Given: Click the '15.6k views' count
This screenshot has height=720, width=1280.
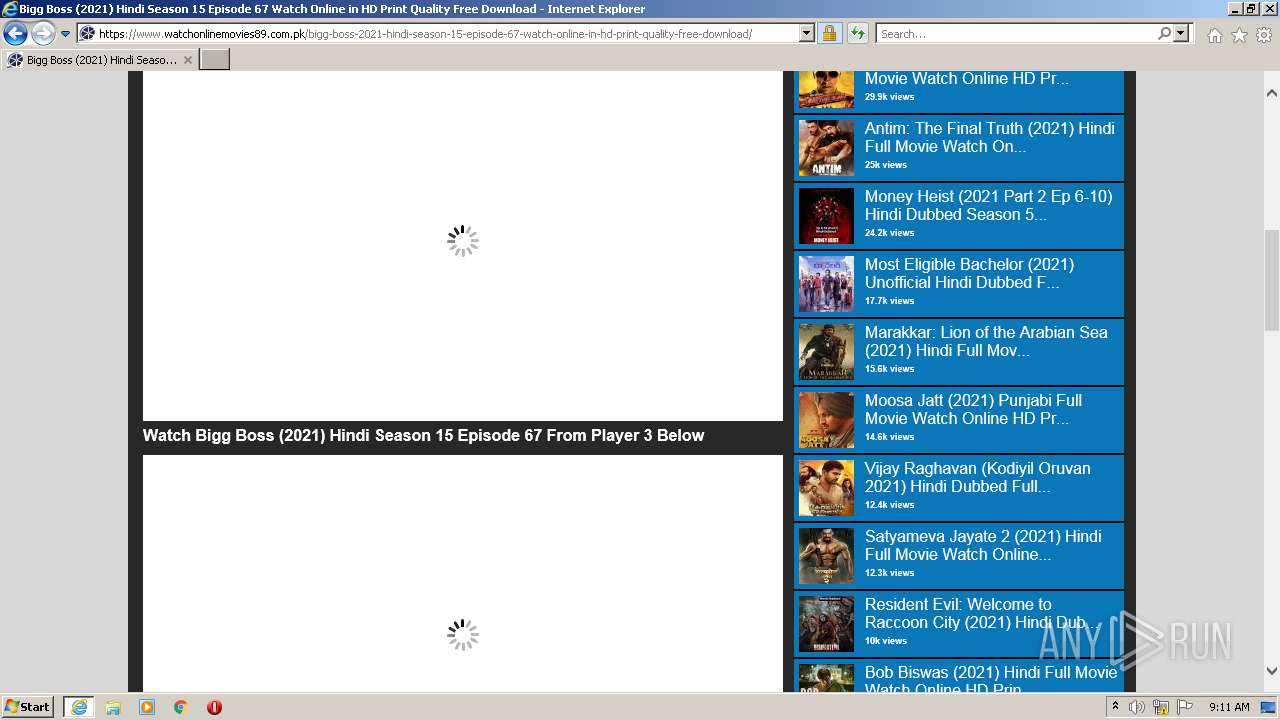Looking at the screenshot, I should click(889, 369).
